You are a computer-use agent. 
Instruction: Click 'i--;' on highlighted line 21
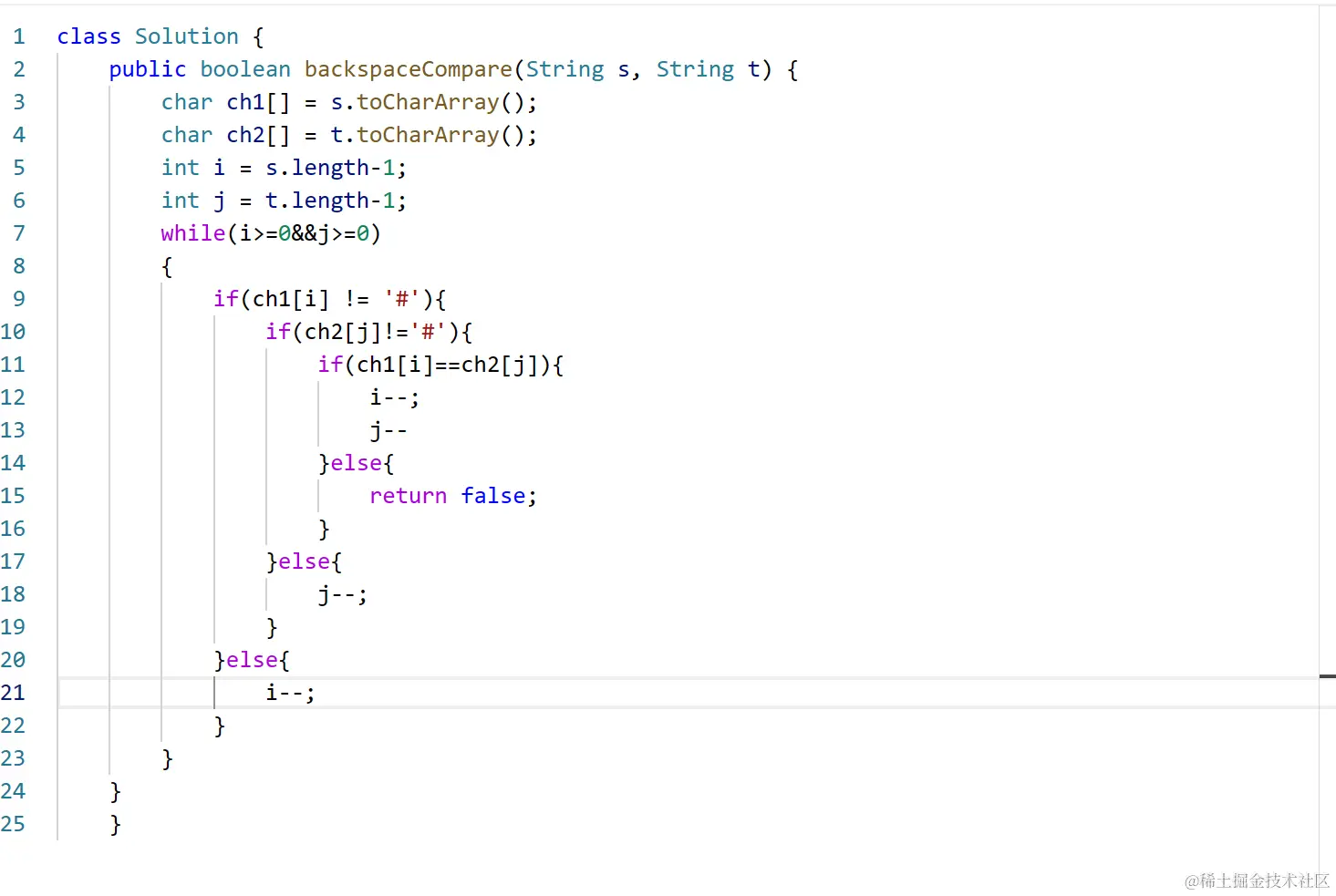pos(291,693)
